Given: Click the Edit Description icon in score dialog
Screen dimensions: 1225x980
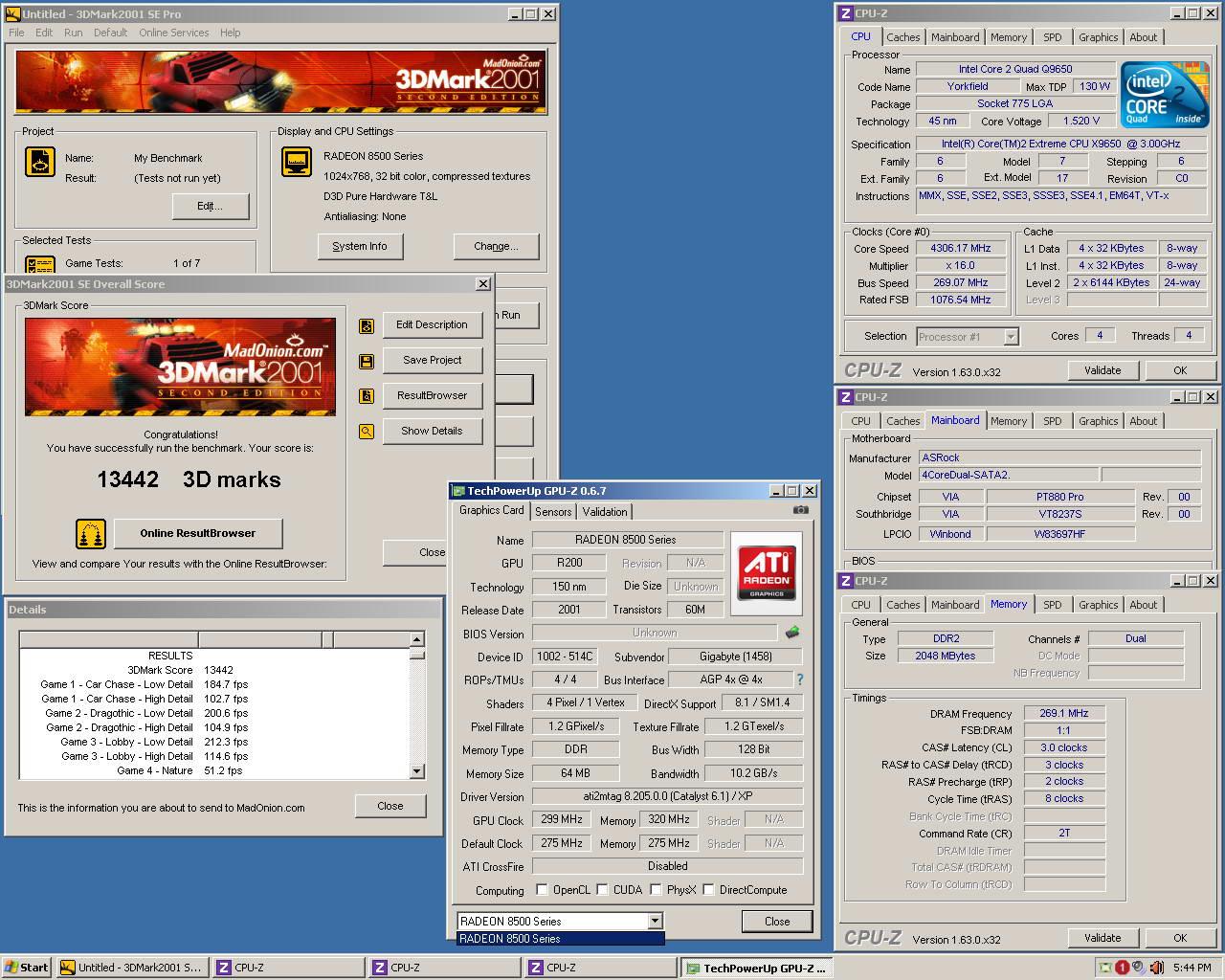Looking at the screenshot, I should tap(367, 326).
